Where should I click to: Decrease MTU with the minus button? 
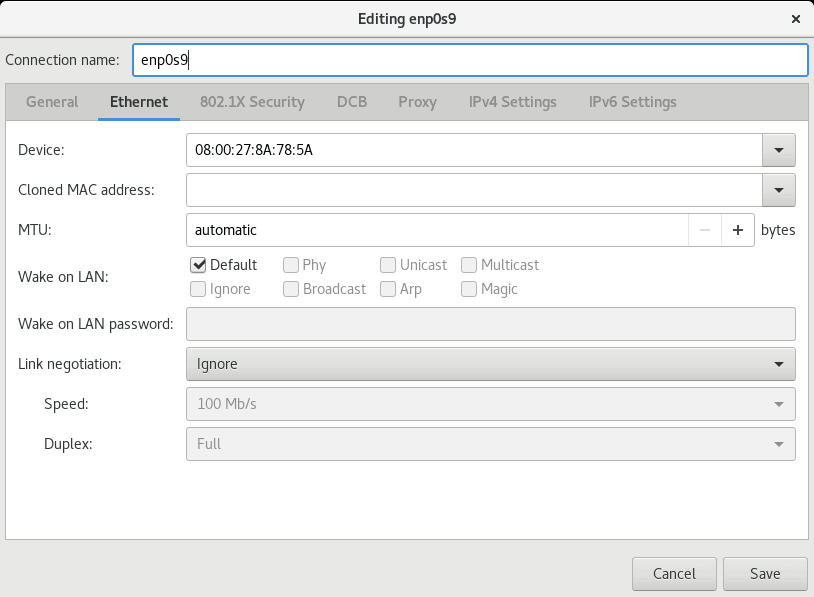(705, 230)
